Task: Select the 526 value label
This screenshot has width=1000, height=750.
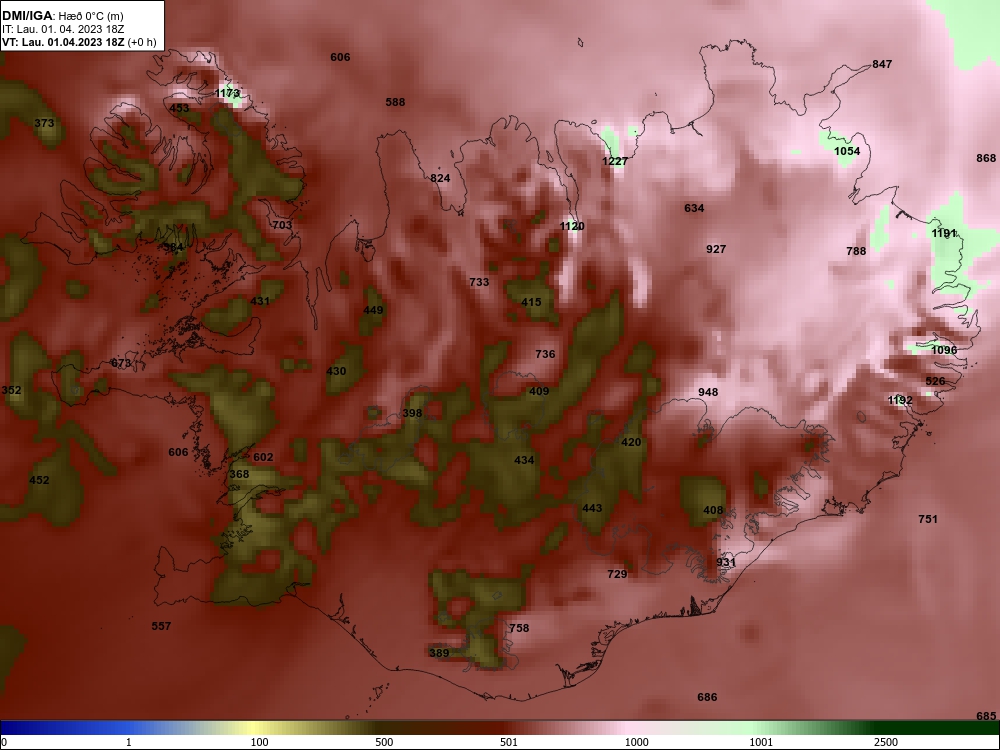Action: point(935,381)
